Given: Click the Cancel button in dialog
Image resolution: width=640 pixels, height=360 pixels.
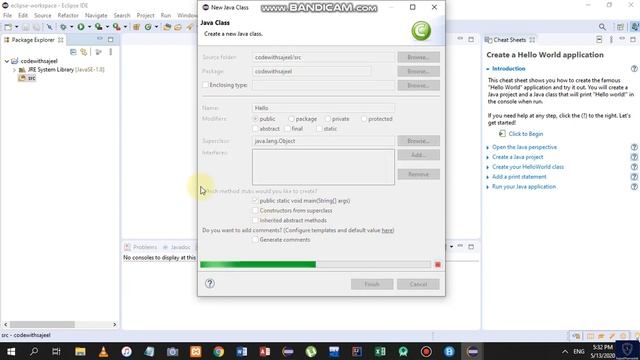Looking at the screenshot, I should pyautogui.click(x=418, y=284).
